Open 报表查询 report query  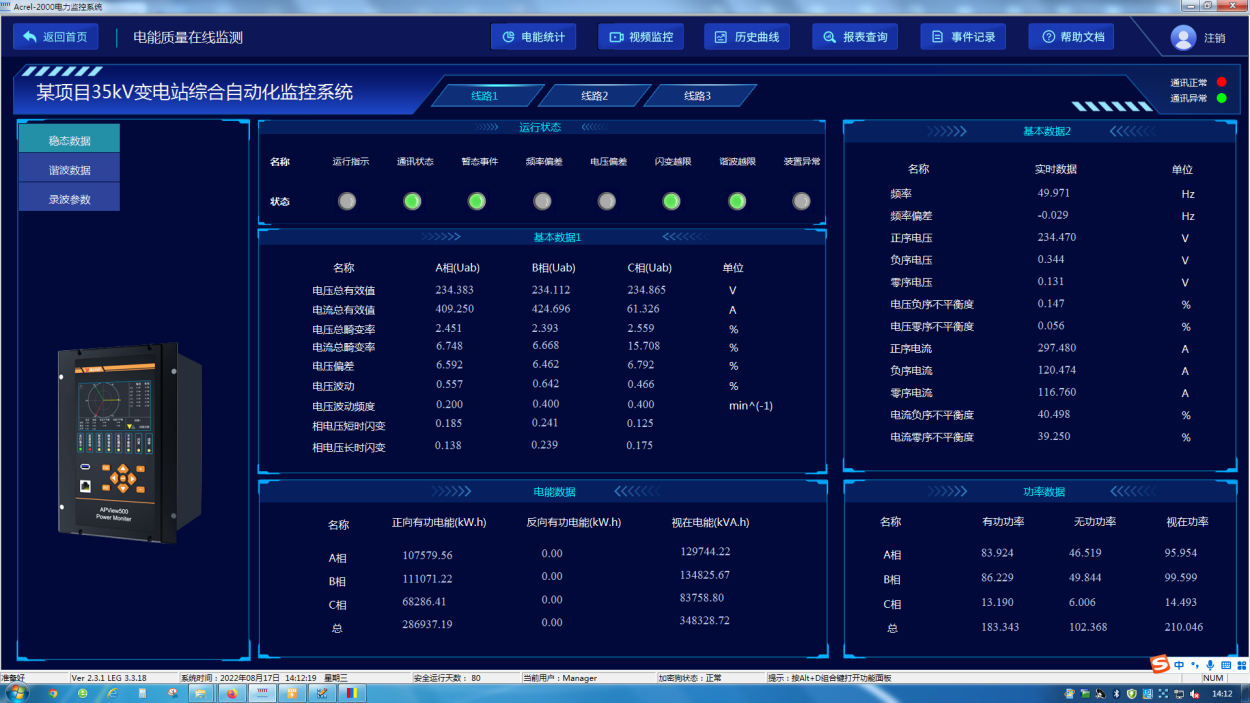coord(855,36)
